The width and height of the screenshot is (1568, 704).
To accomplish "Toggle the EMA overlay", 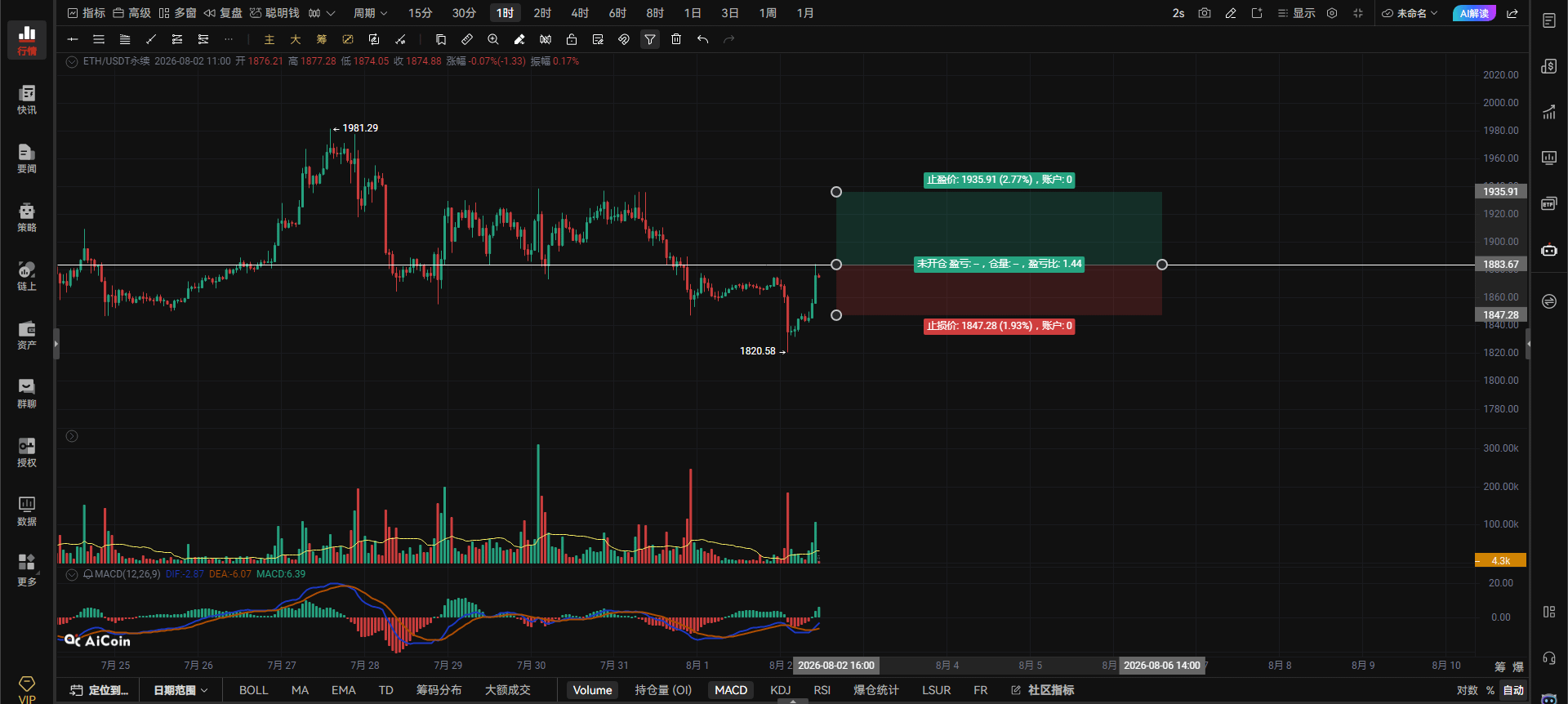I will [x=344, y=690].
